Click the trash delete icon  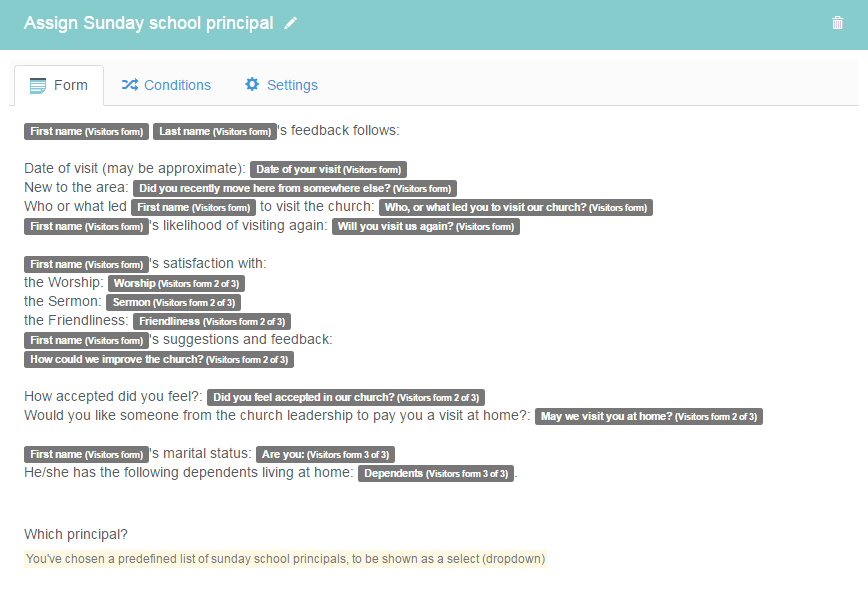tap(838, 23)
